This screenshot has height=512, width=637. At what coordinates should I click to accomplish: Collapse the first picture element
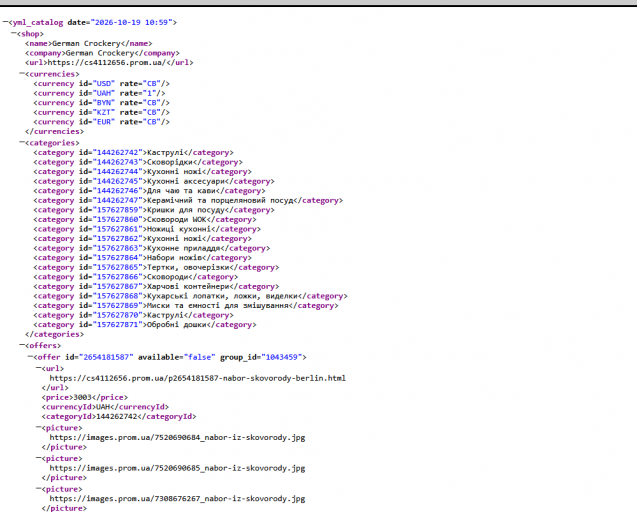click(38, 427)
